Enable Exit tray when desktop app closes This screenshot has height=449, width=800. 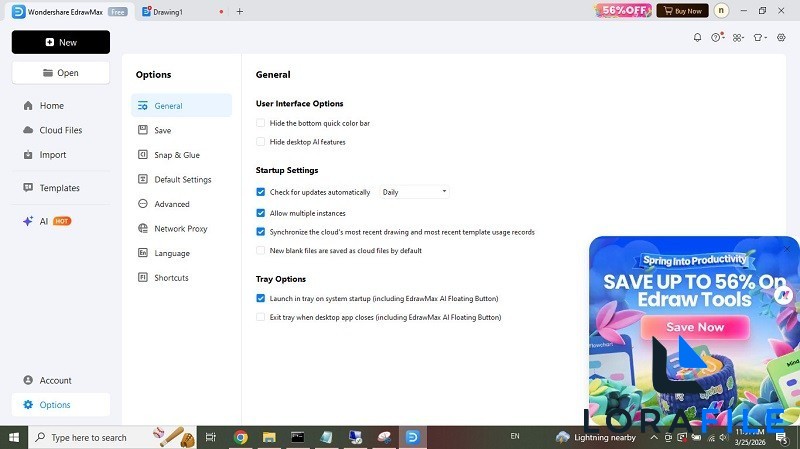(261, 317)
